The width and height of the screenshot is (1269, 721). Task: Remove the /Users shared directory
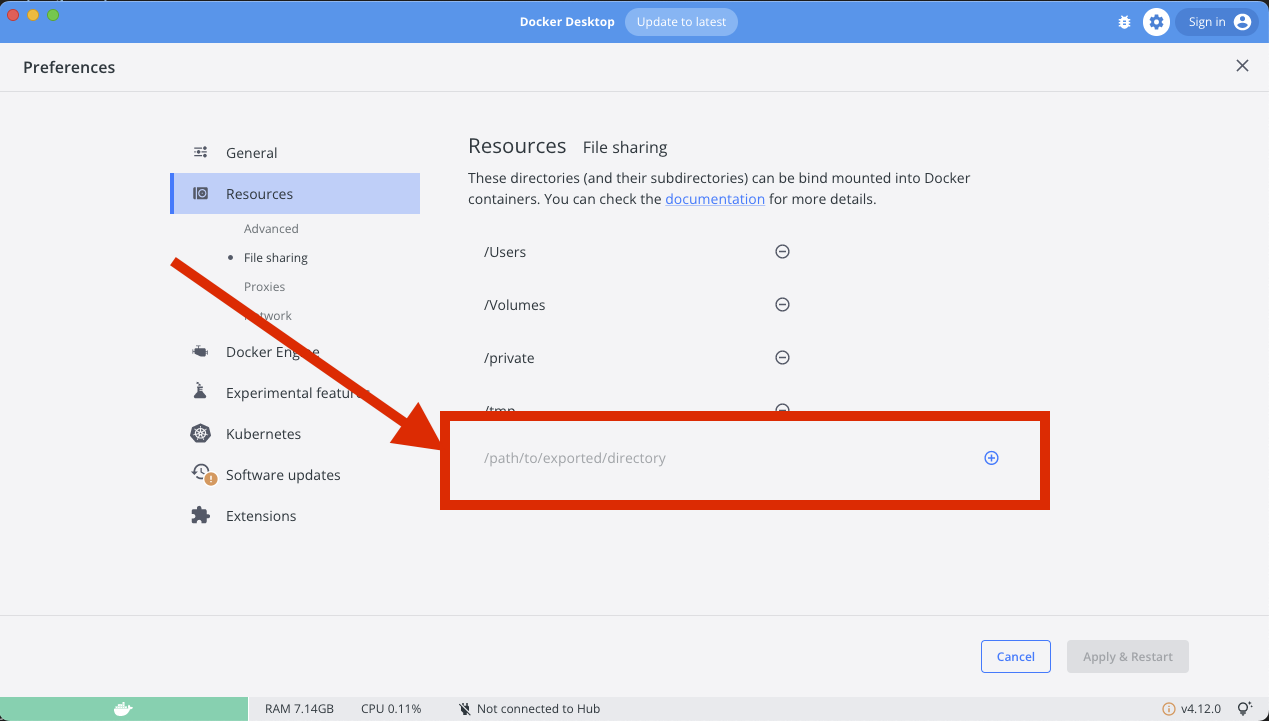tap(783, 252)
